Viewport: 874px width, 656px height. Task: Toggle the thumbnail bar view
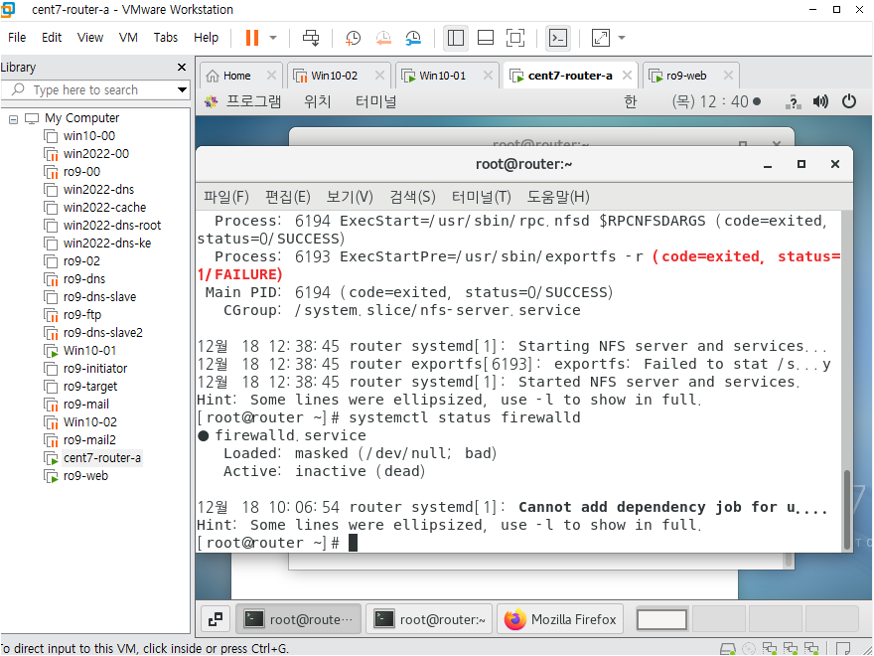point(485,38)
